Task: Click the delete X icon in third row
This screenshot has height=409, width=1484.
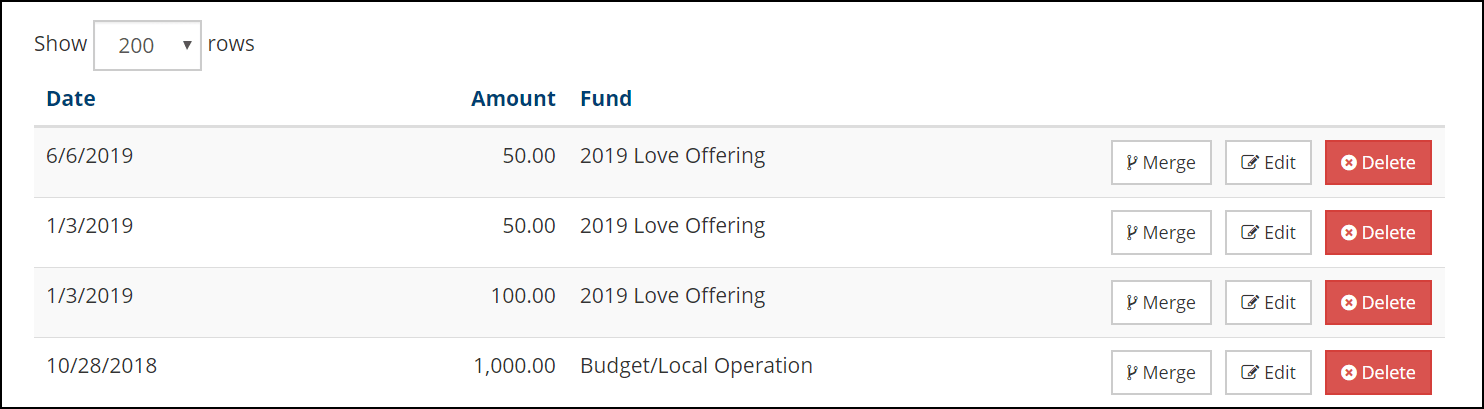Action: (1349, 303)
